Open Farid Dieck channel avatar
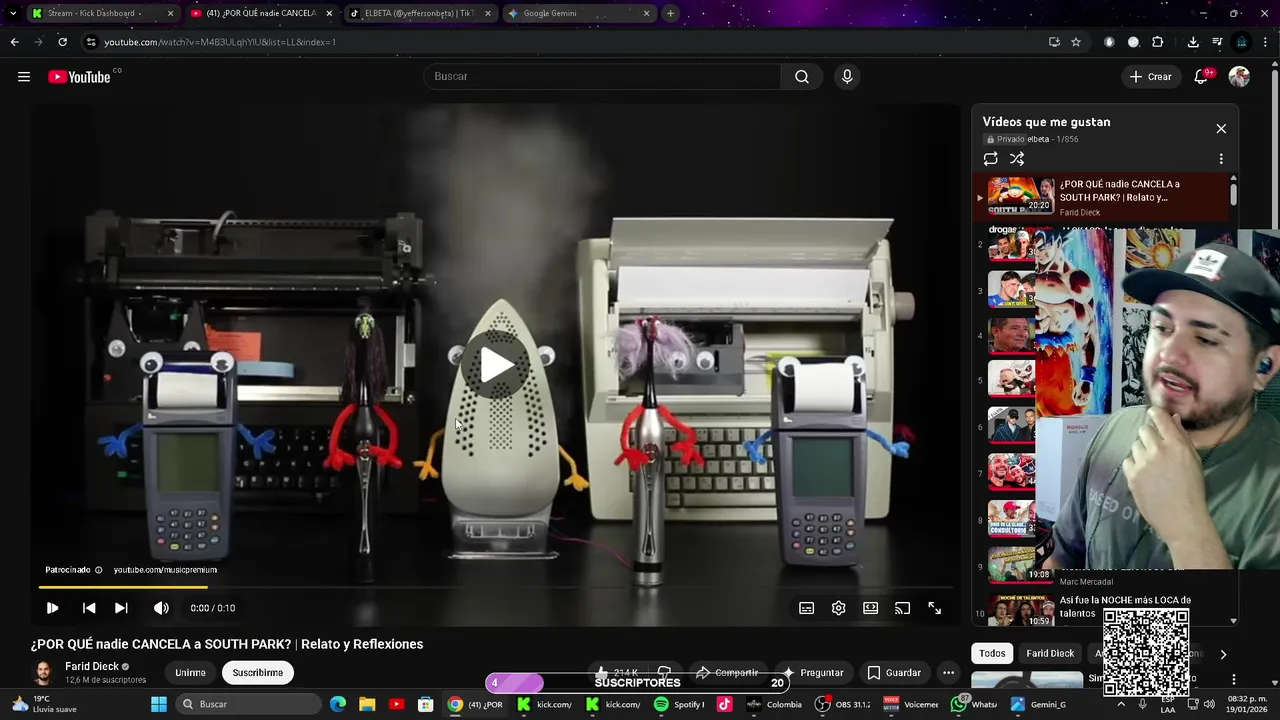Screen dimensions: 1280x720 click(43, 673)
